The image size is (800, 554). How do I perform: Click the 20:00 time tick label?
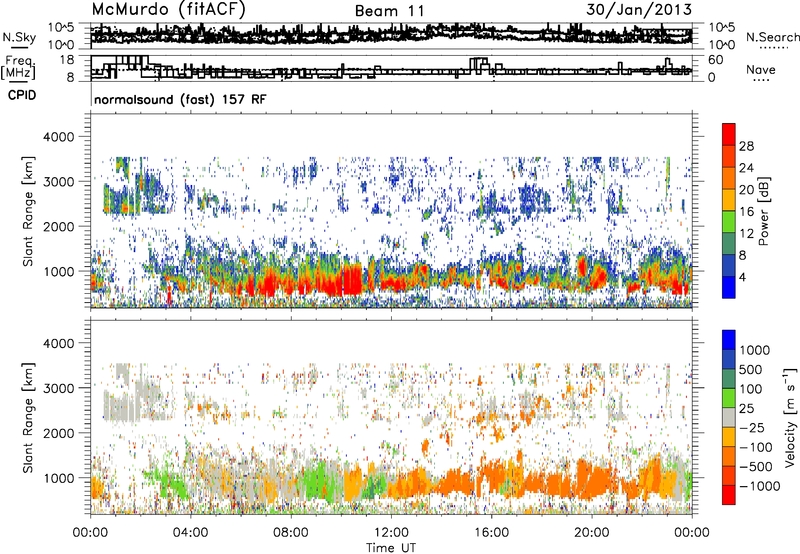[x=591, y=533]
